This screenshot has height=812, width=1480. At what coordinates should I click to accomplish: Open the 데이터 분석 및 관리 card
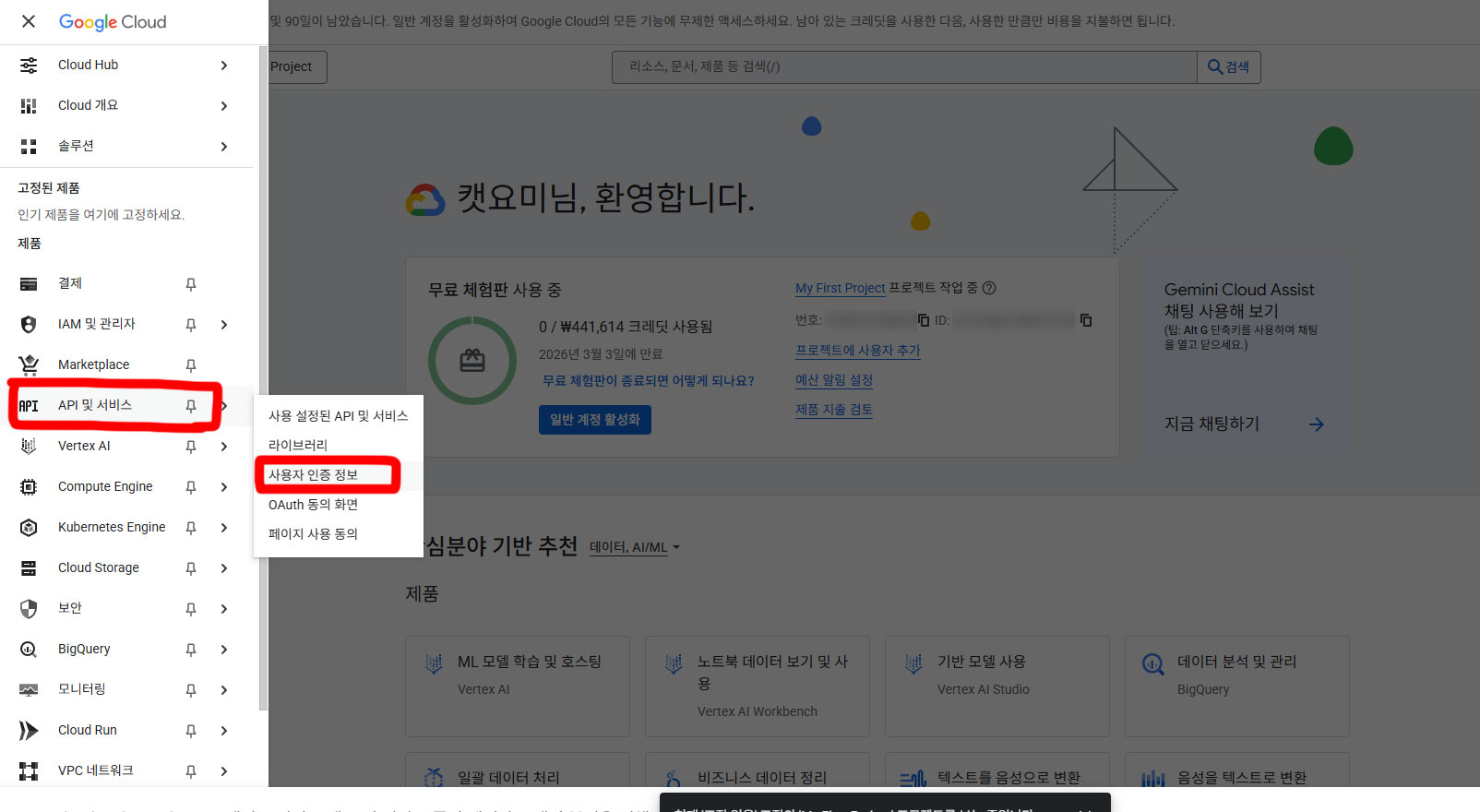(x=1237, y=686)
